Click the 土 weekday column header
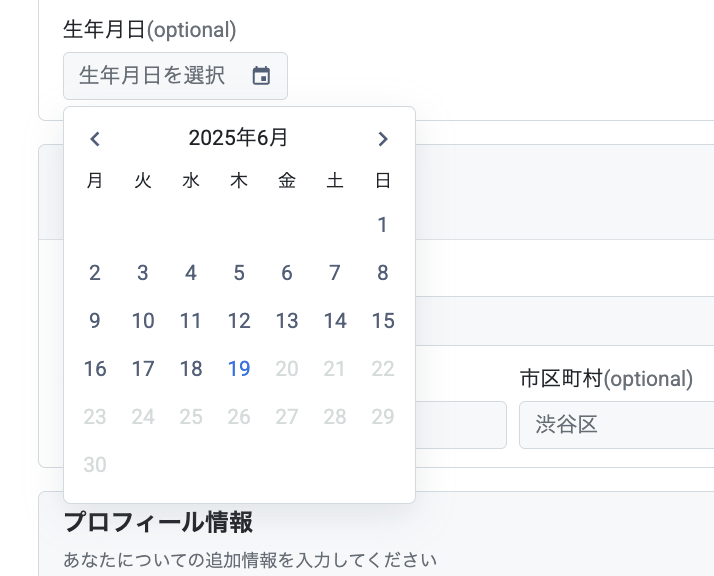Screen dimensions: 714x576 (x=335, y=180)
